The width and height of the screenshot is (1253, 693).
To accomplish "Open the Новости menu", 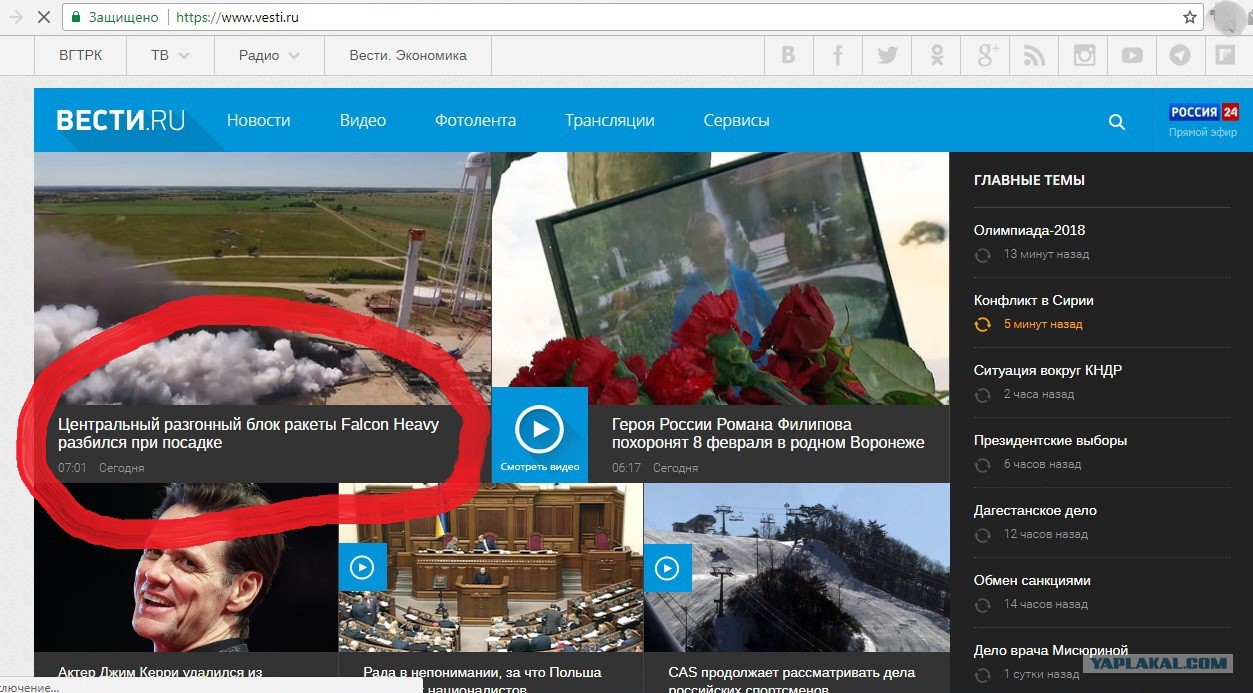I will 258,120.
